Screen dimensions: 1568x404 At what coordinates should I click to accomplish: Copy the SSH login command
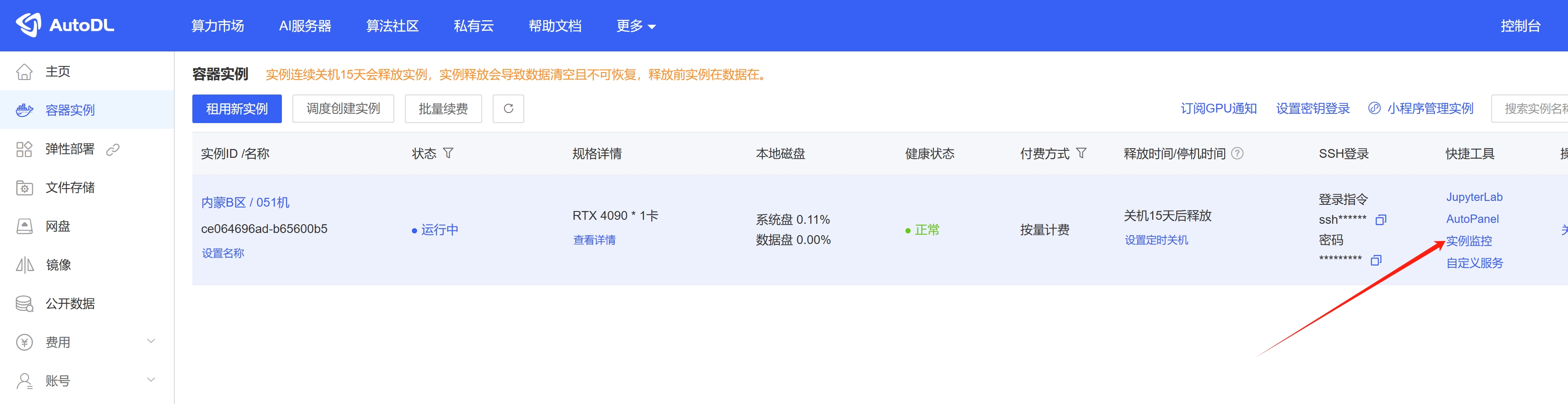pos(1381,219)
